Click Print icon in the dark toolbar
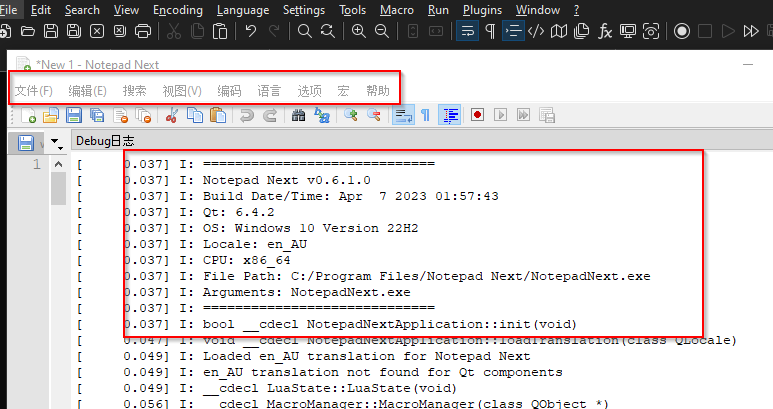The width and height of the screenshot is (773, 409). 143,32
